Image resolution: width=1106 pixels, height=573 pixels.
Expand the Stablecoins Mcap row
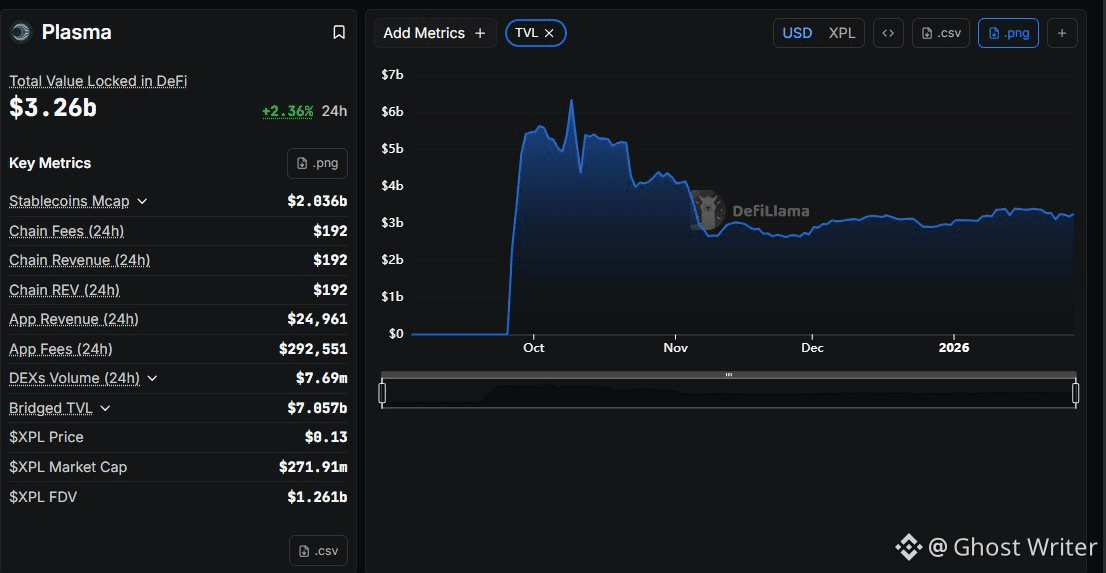pyautogui.click(x=142, y=202)
